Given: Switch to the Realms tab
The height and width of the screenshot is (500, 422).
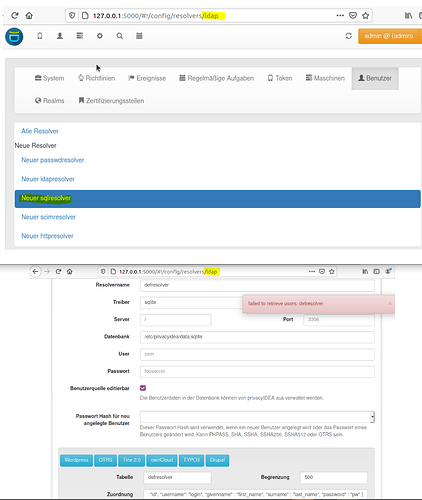Looking at the screenshot, I should 50,101.
